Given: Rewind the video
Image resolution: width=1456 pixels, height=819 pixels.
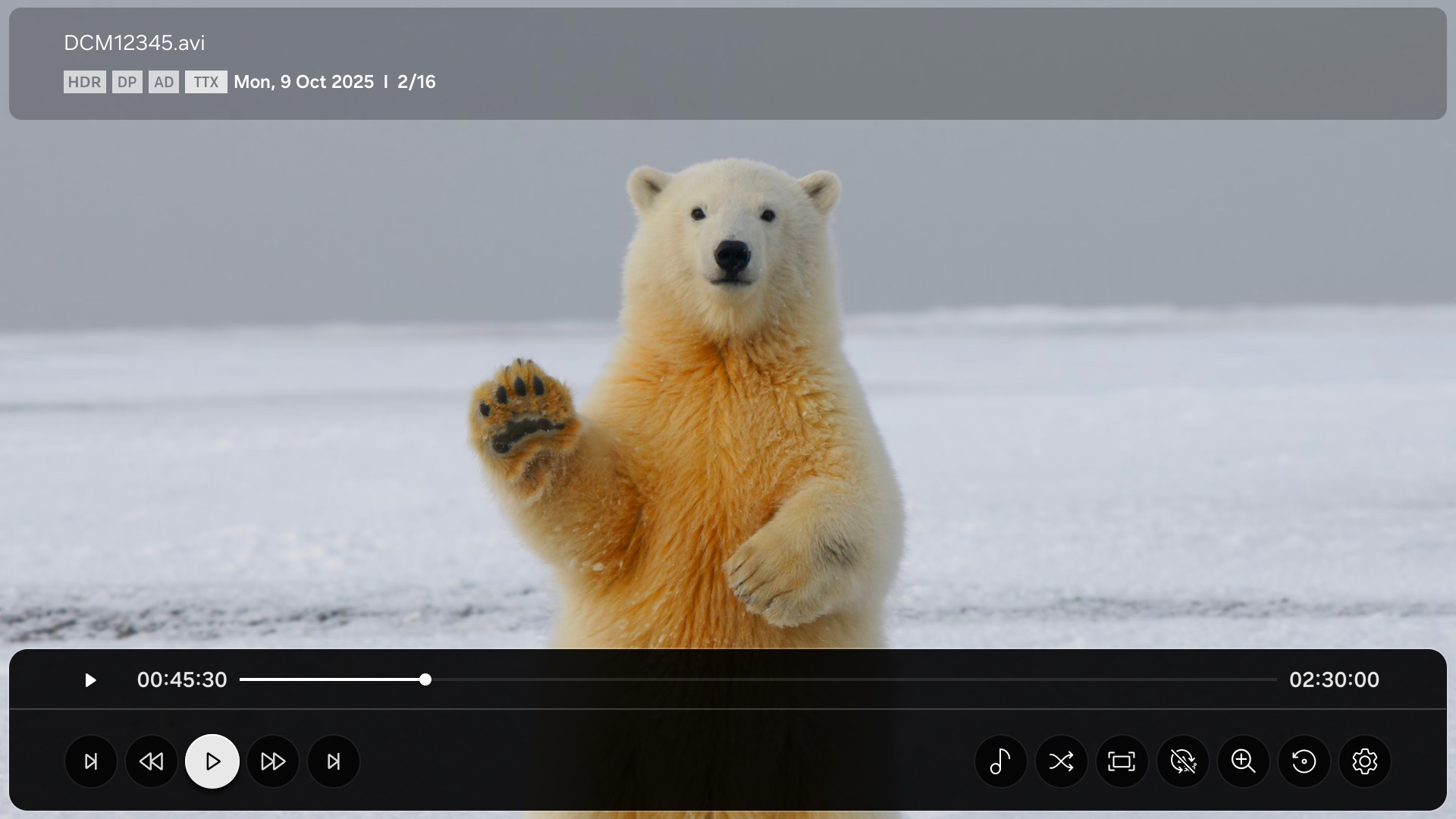Looking at the screenshot, I should click(152, 761).
